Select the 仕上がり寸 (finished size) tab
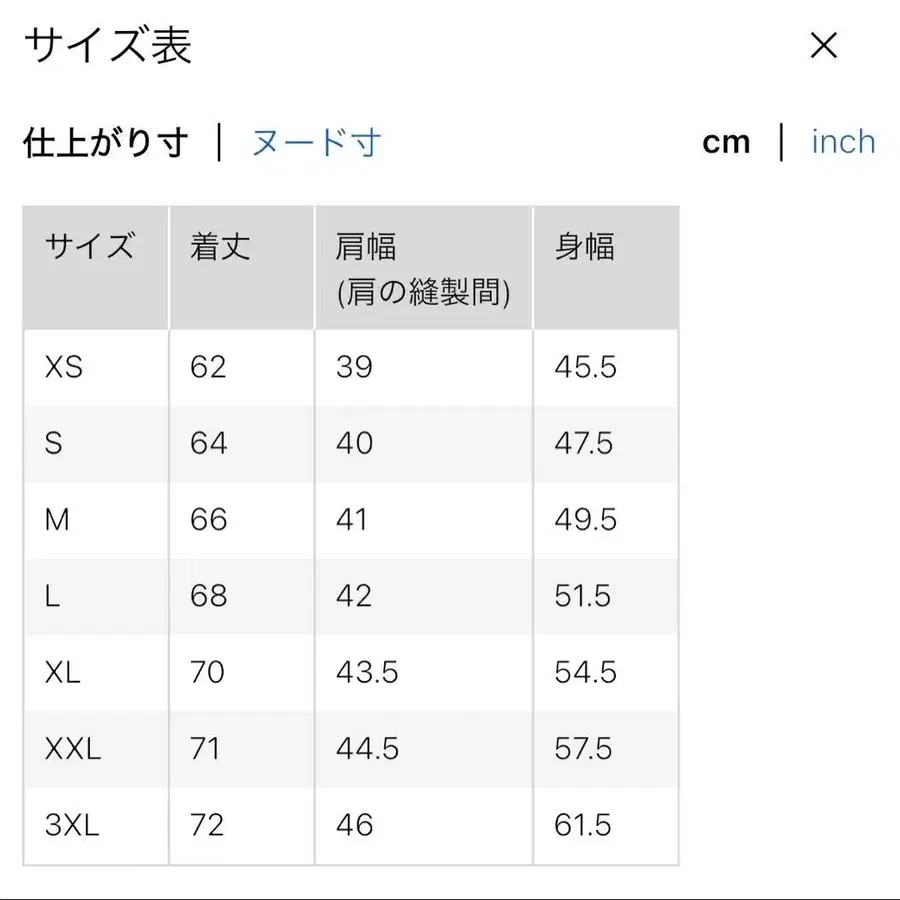 (x=105, y=142)
